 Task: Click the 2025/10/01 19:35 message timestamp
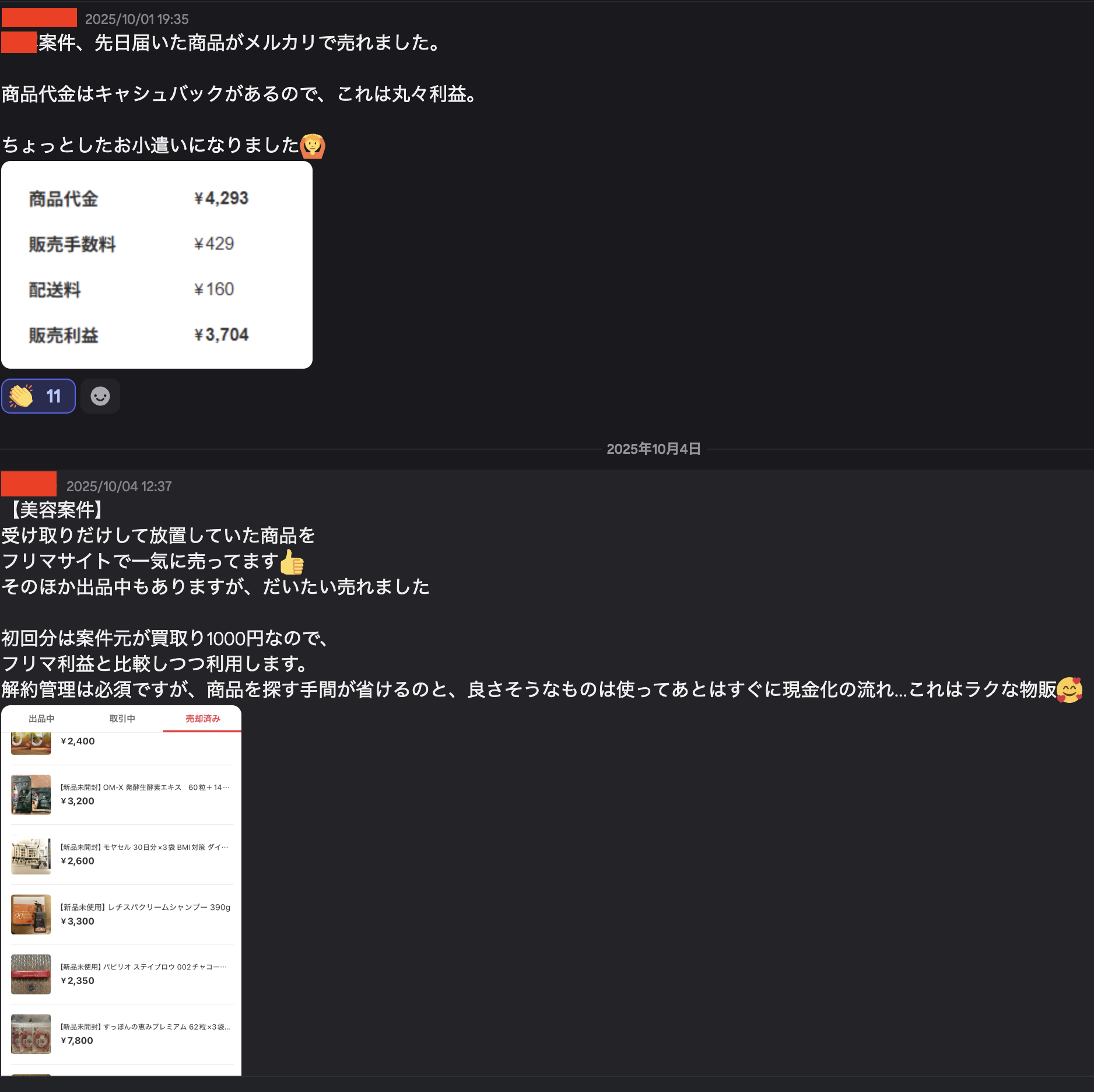(x=137, y=19)
